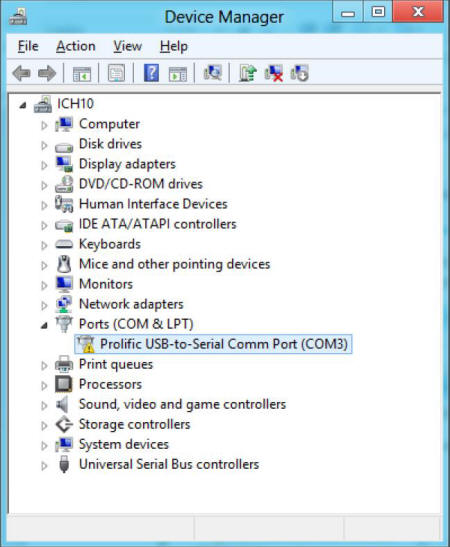Expand the Network adapters category
The height and width of the screenshot is (547, 450).
pyautogui.click(x=44, y=305)
